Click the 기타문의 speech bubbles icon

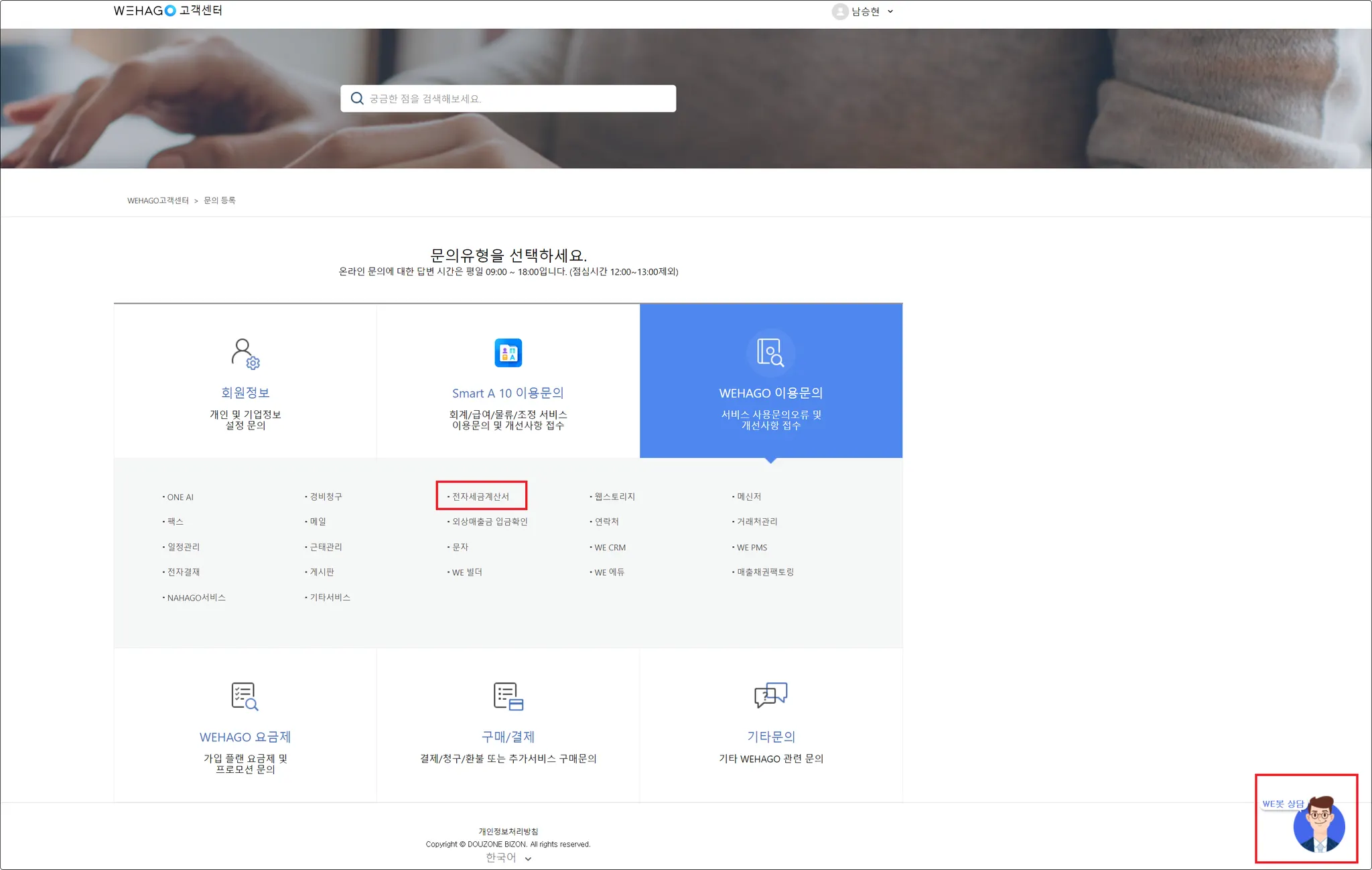(x=770, y=695)
